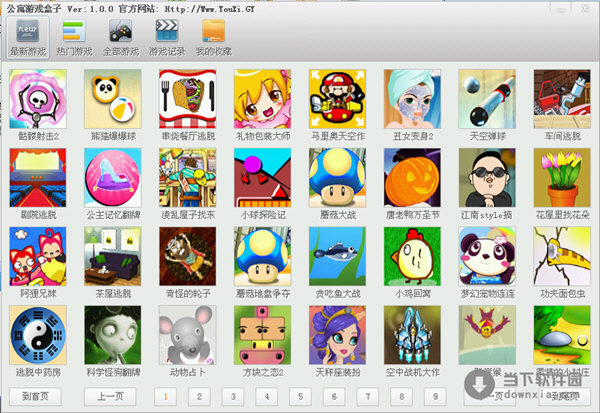600x413 pixels.
Task: Open the 蘑菇地盘争夺 mushroom game icon
Action: pyautogui.click(x=262, y=256)
